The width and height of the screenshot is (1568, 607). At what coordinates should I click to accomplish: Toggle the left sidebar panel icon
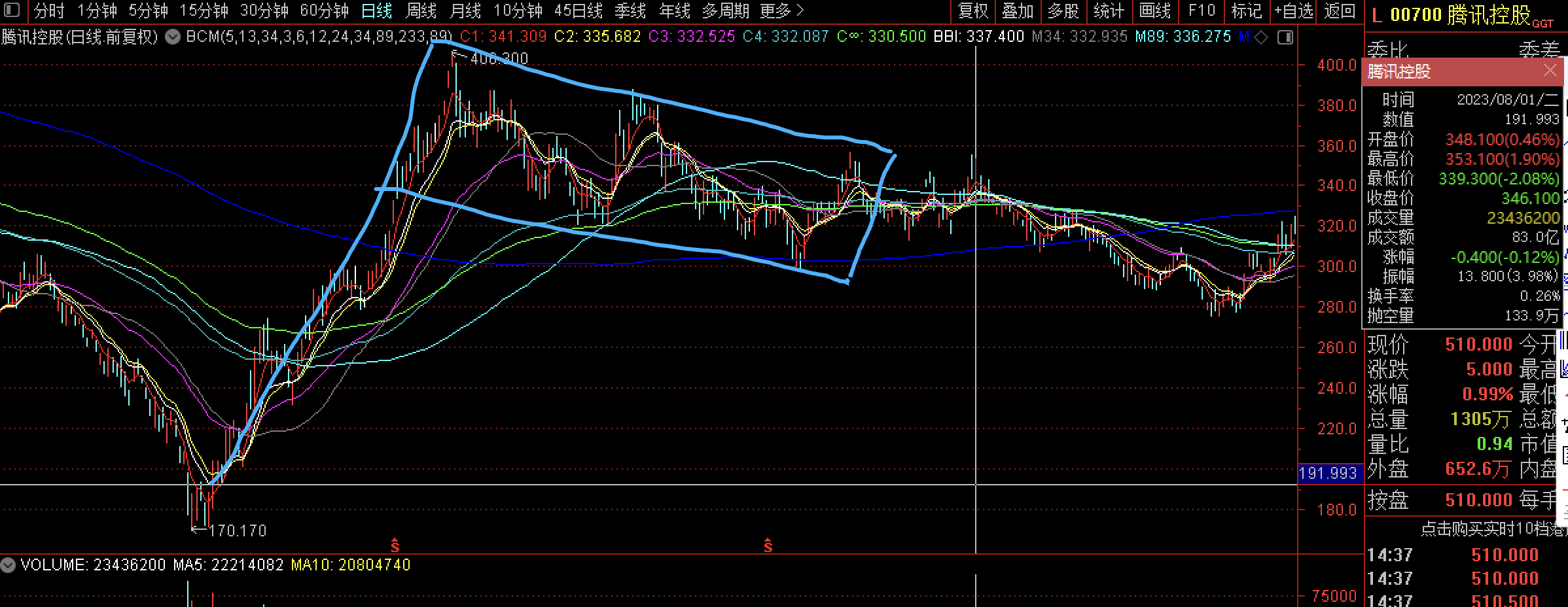coord(12,10)
